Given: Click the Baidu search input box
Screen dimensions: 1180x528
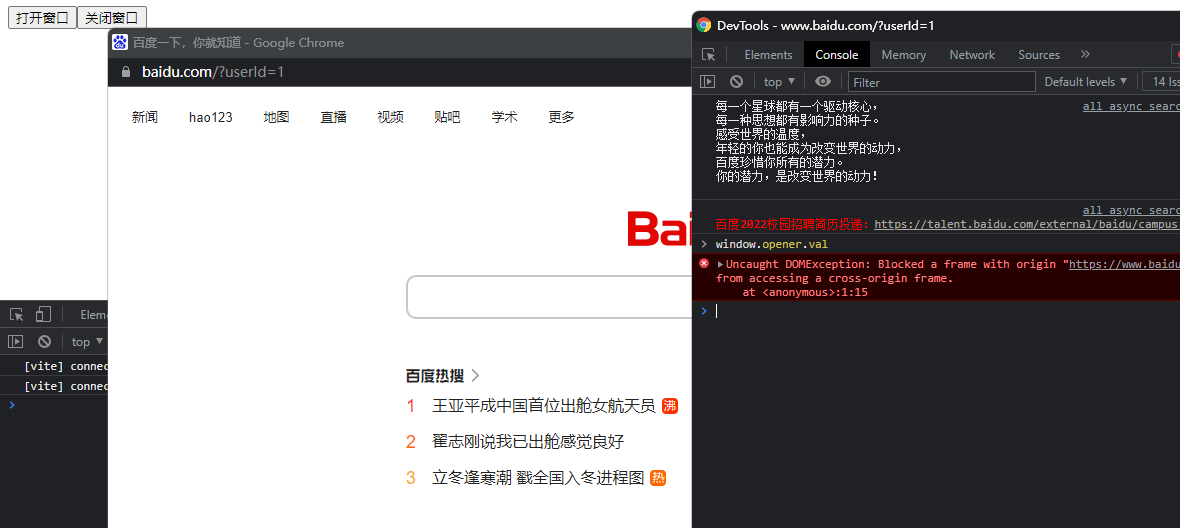Looking at the screenshot, I should (549, 297).
